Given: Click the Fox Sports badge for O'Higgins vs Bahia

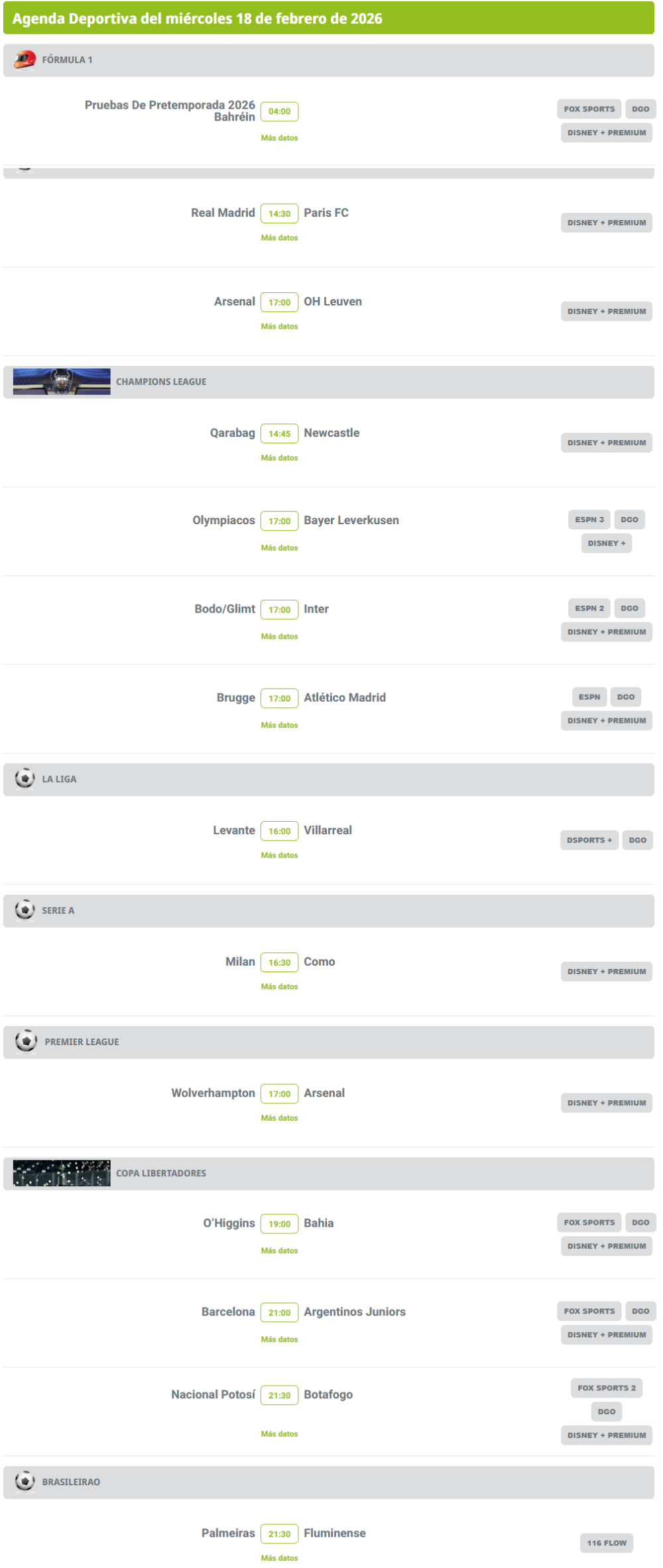Looking at the screenshot, I should pos(589,1222).
